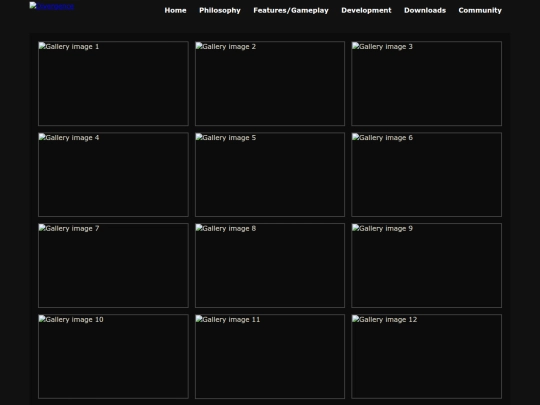The image size is (540, 405).
Task: View Gallery image 6
Action: (426, 175)
